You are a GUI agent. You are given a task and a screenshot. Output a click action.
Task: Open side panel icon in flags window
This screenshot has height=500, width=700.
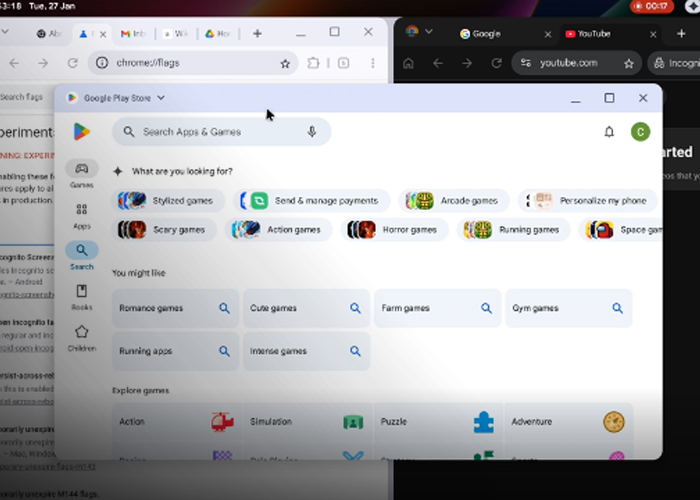[343, 63]
